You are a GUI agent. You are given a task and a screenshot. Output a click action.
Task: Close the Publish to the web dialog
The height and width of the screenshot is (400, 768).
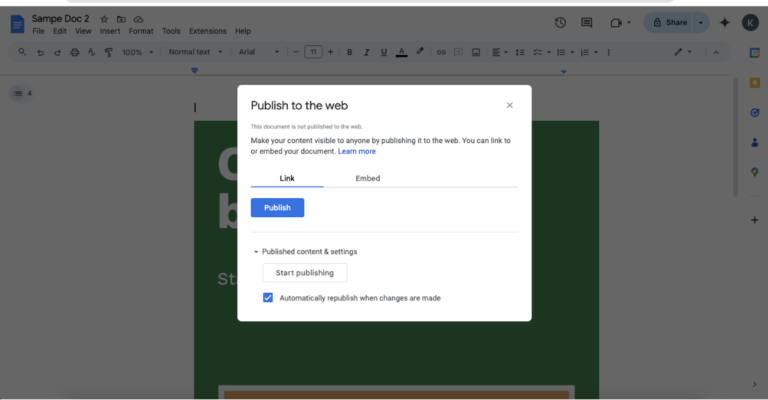[x=509, y=105]
